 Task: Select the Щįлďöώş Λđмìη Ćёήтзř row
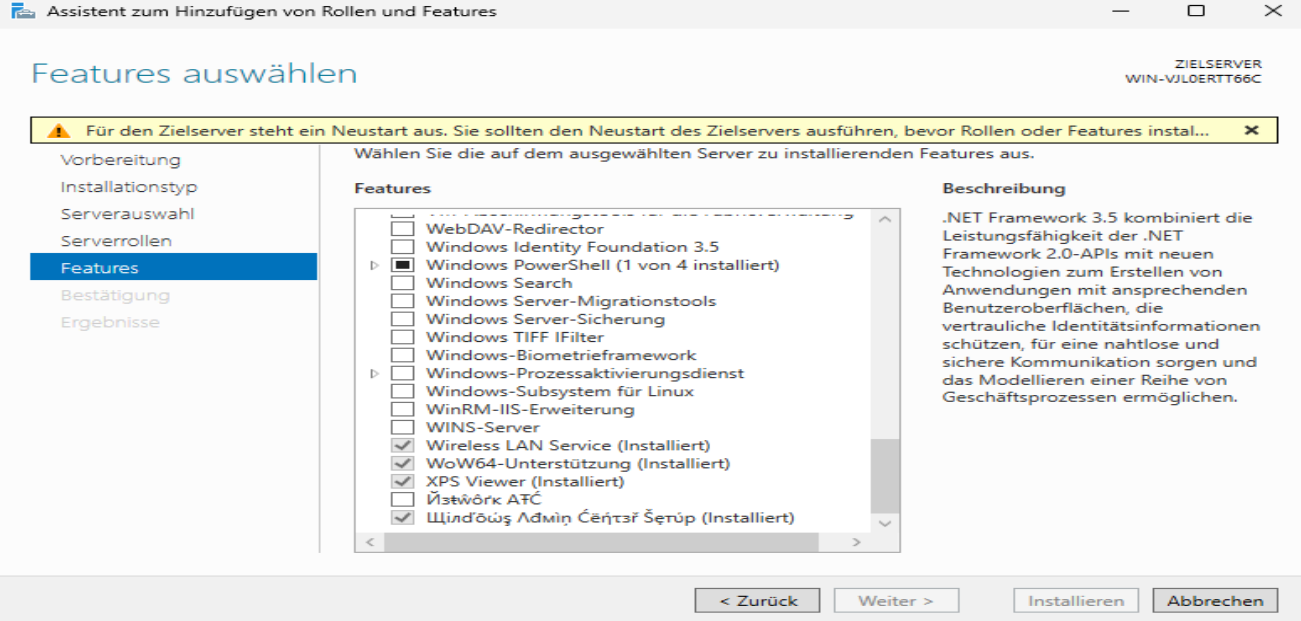coord(610,517)
